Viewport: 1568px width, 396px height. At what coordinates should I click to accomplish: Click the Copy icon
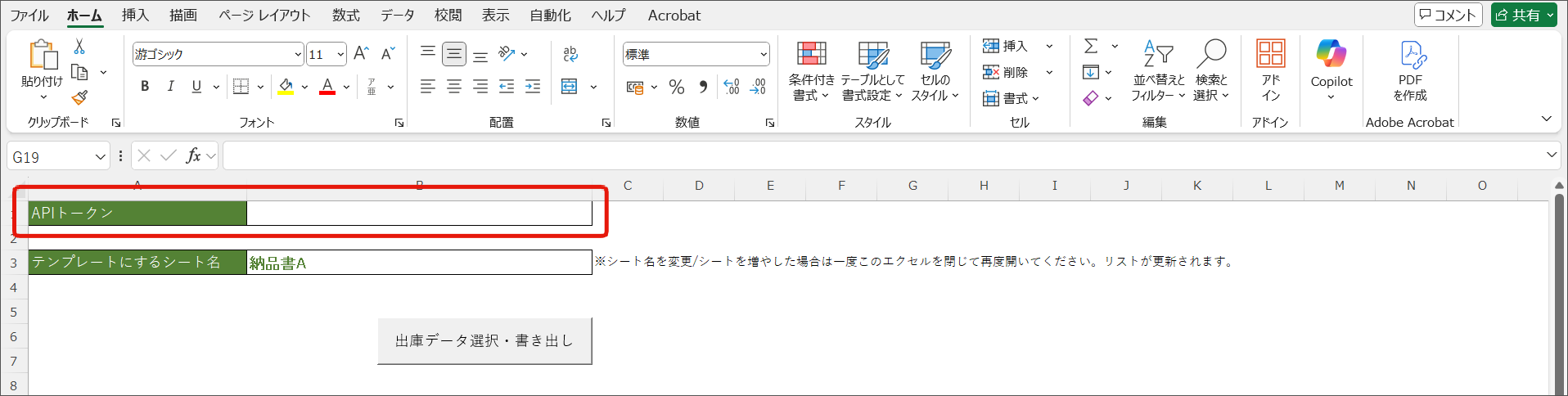tap(79, 72)
